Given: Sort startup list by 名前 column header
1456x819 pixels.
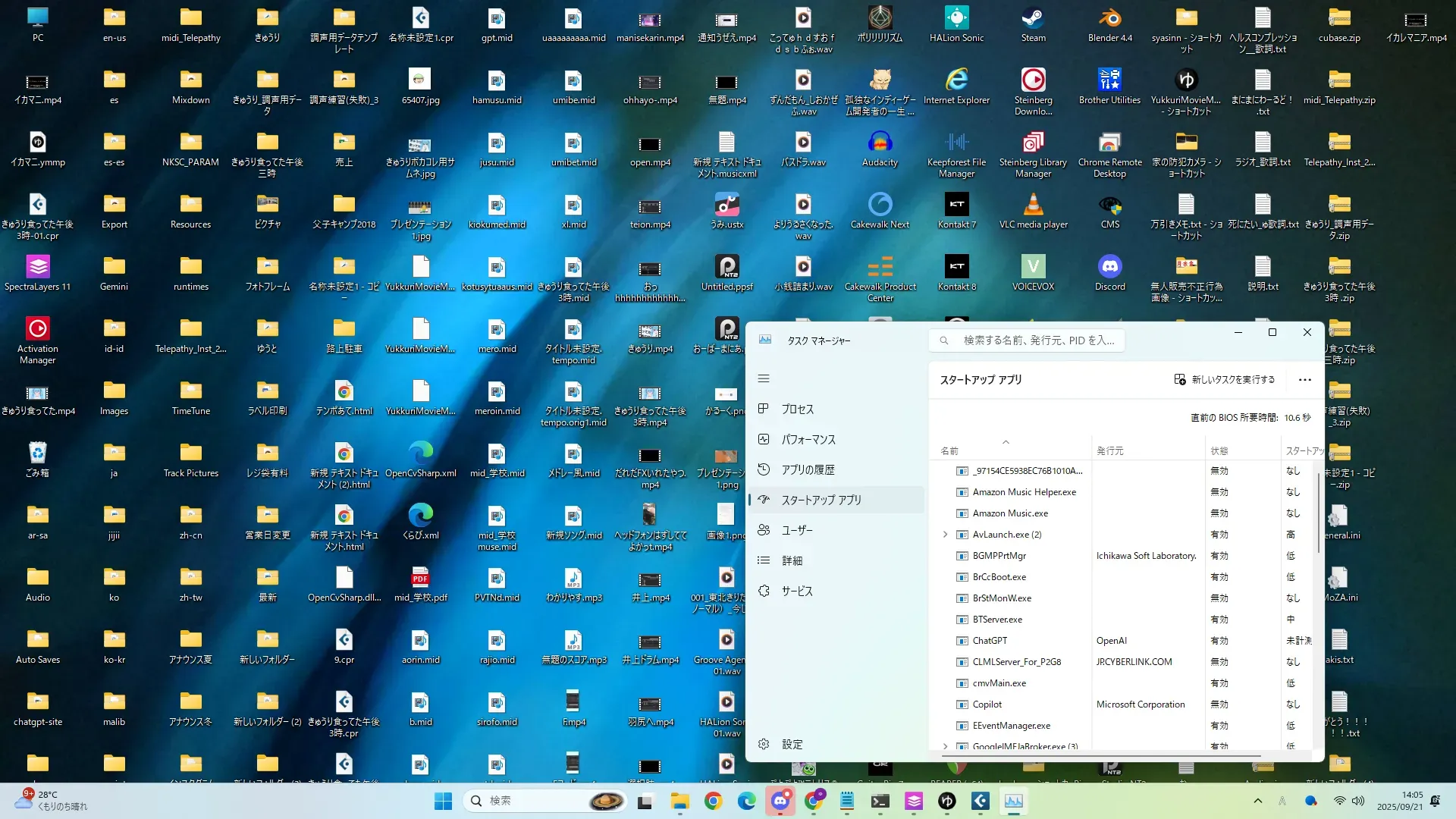Looking at the screenshot, I should point(949,450).
